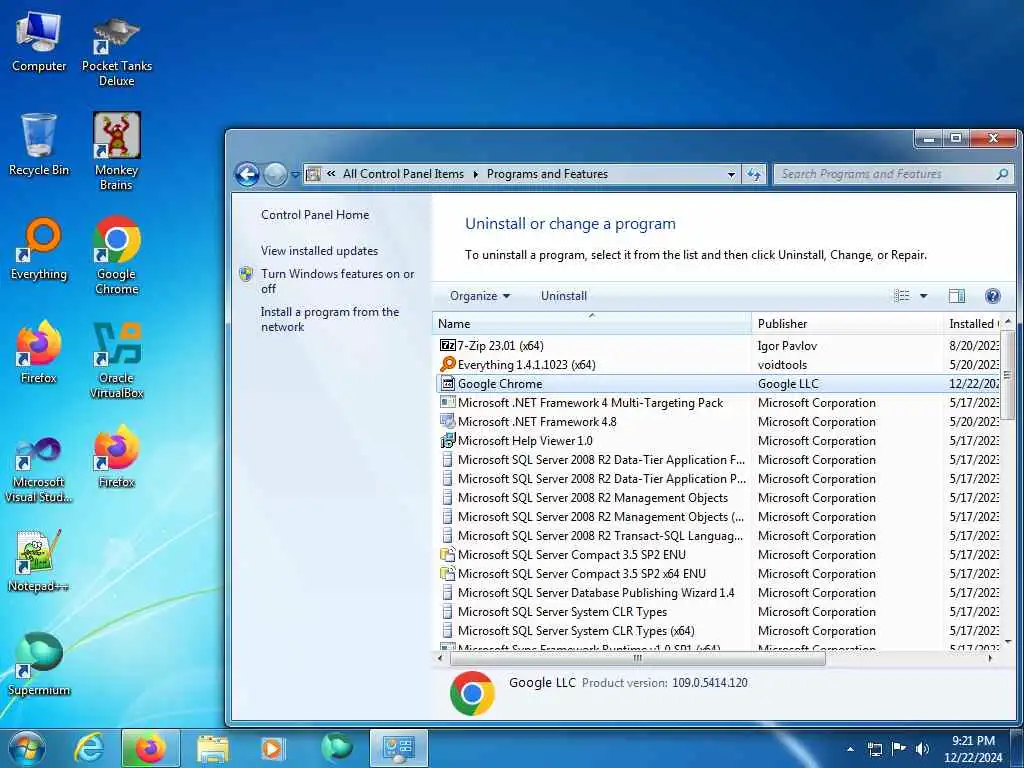1024x768 pixels.
Task: Open the Action Center flag icon
Action: coord(899,749)
